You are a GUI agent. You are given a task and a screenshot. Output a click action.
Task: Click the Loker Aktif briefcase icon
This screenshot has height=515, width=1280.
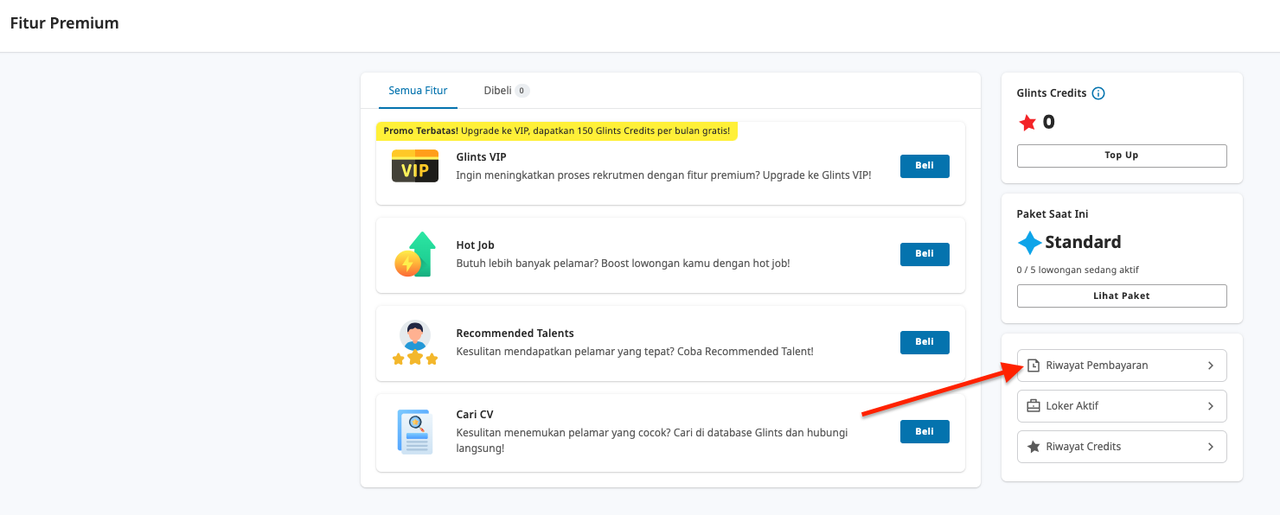[1034, 406]
